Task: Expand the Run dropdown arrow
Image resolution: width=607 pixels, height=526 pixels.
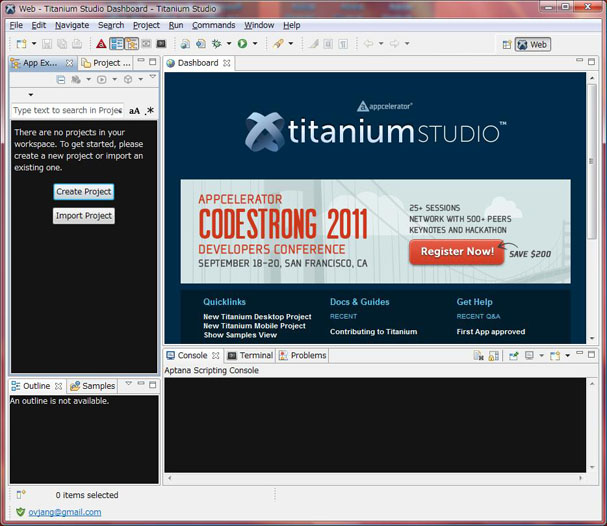Action: [x=255, y=43]
